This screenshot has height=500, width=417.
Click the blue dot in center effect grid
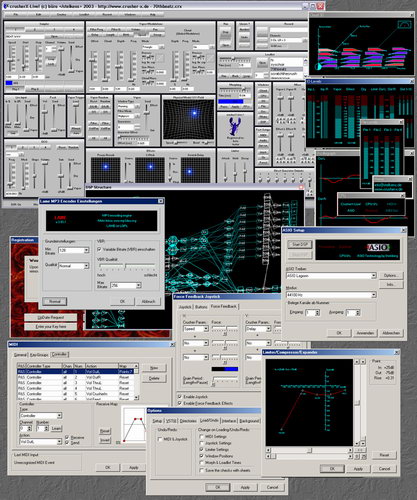click(x=150, y=167)
